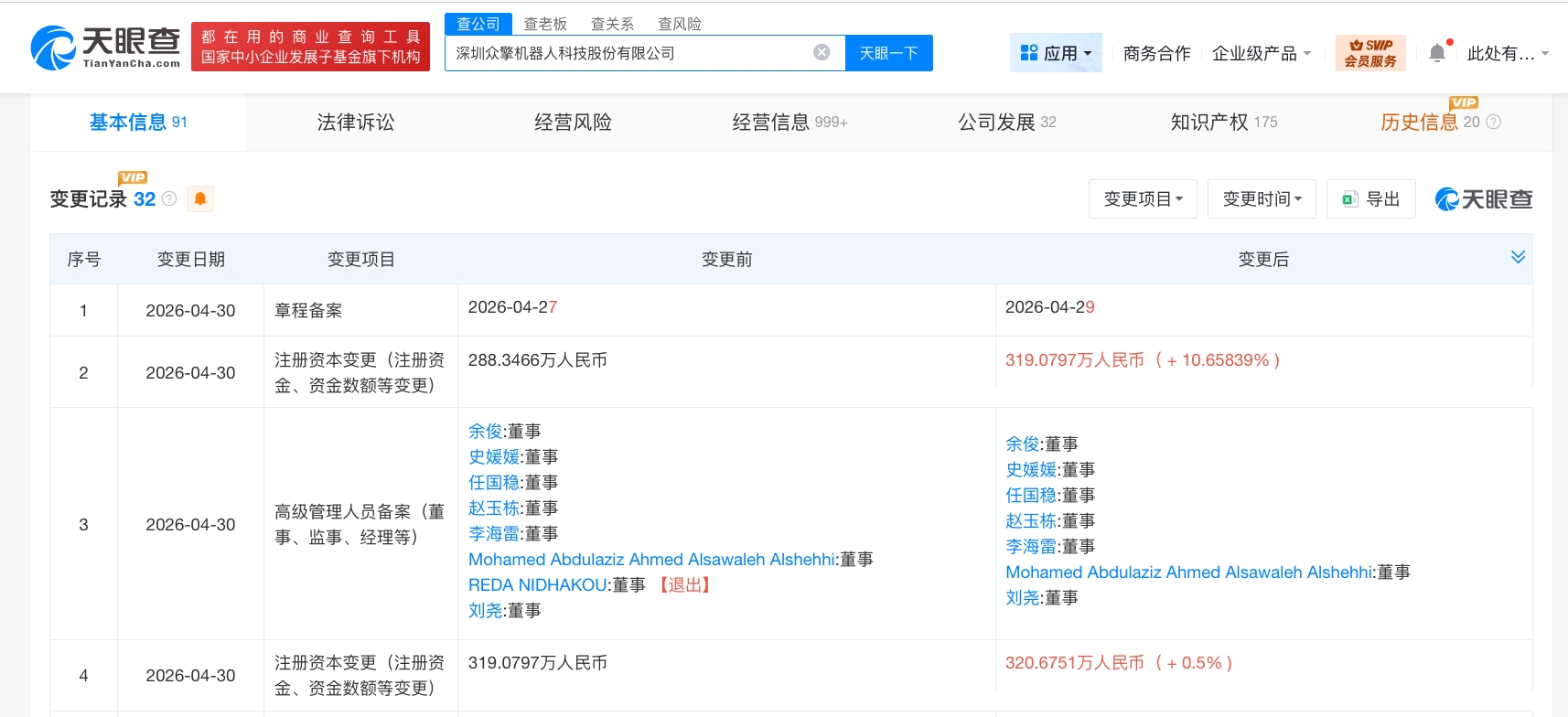
Task: Switch to the 查老板 search tab
Action: 545,24
